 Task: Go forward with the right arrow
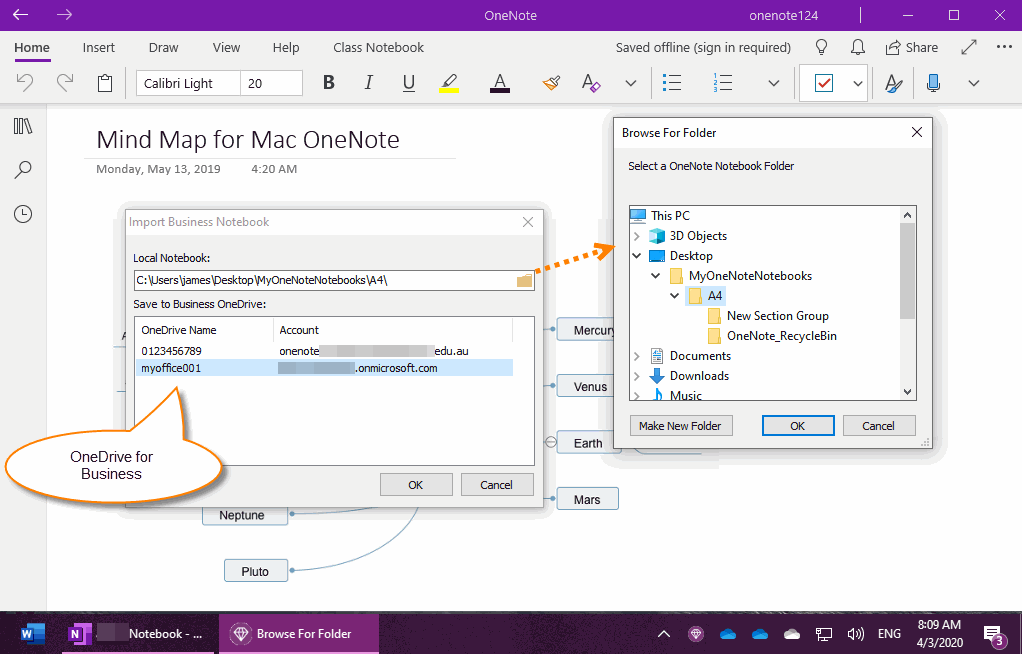click(x=64, y=14)
